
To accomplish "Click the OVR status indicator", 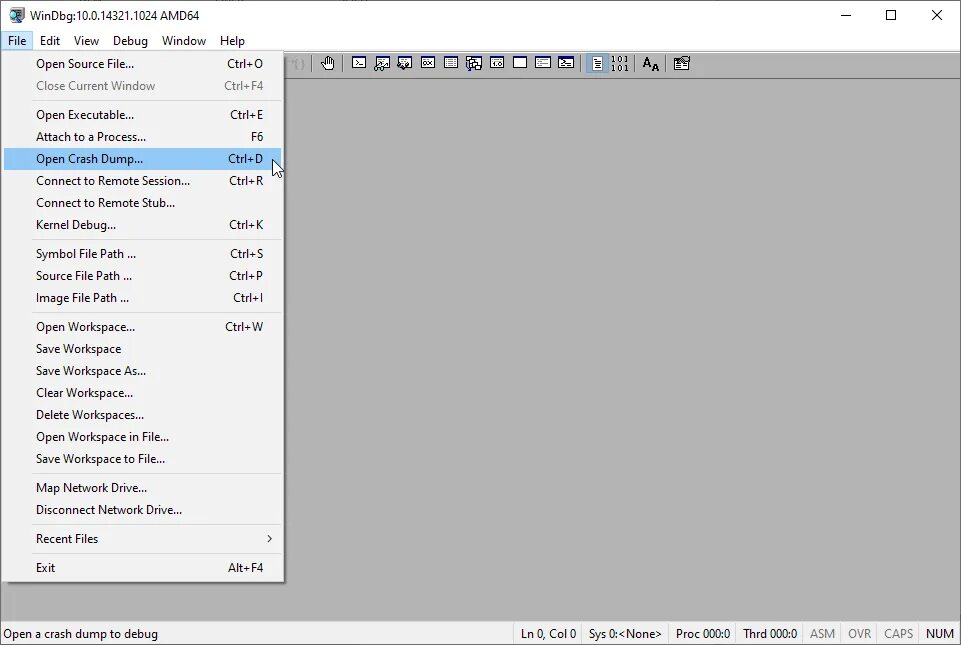I will coord(859,634).
